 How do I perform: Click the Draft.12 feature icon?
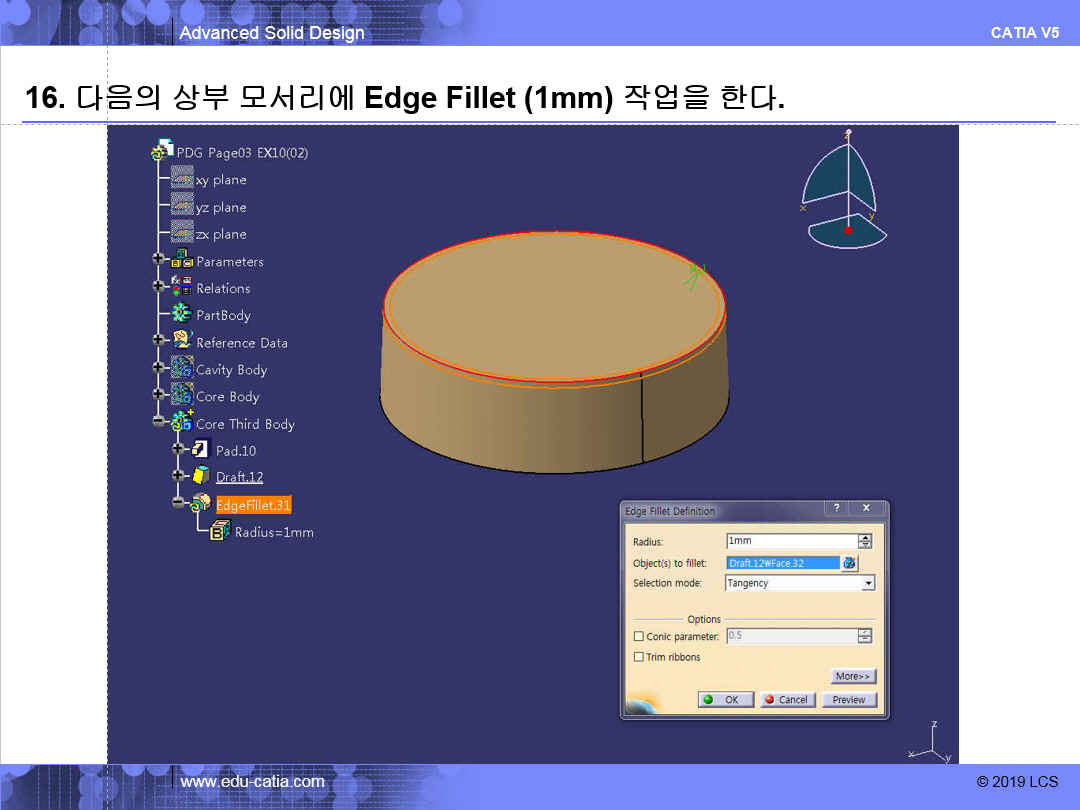[200, 476]
